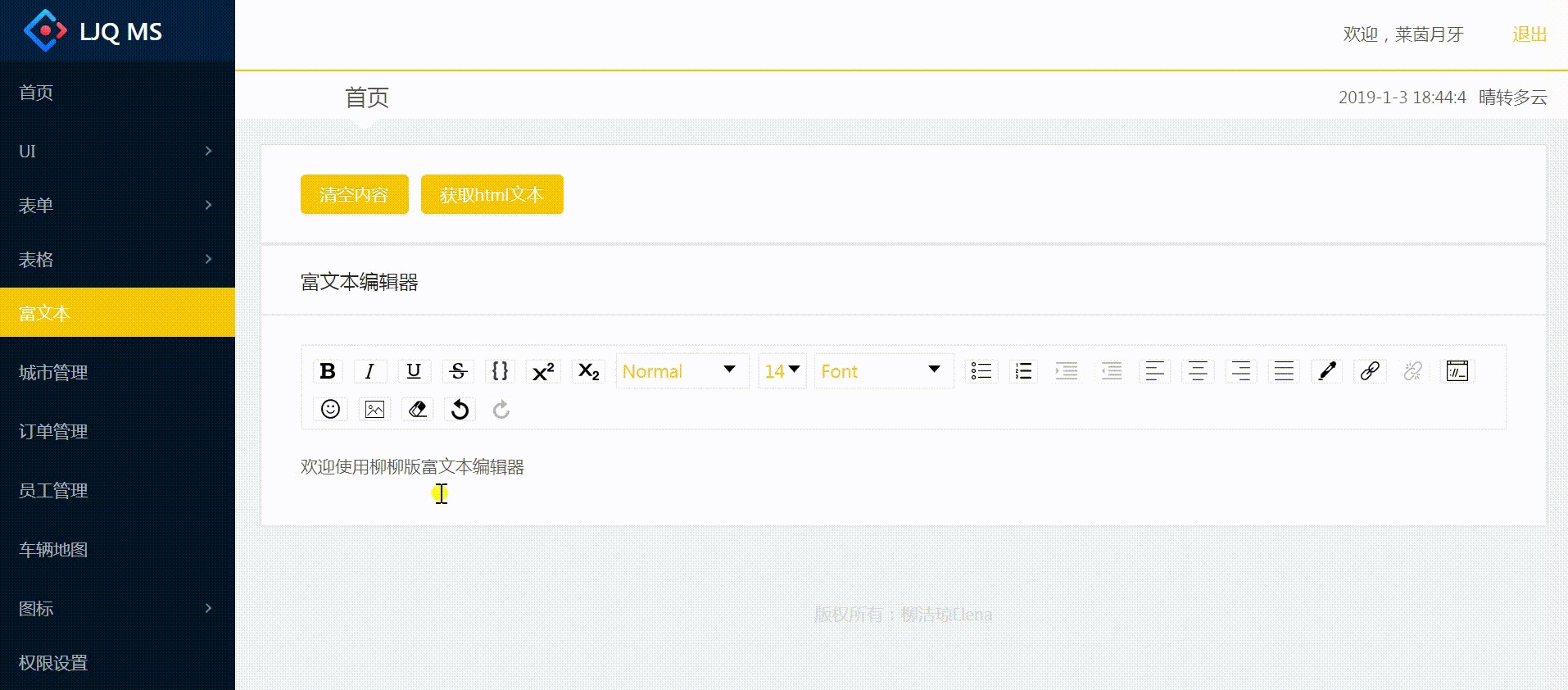Open 权限设置 in the sidebar

click(117, 662)
